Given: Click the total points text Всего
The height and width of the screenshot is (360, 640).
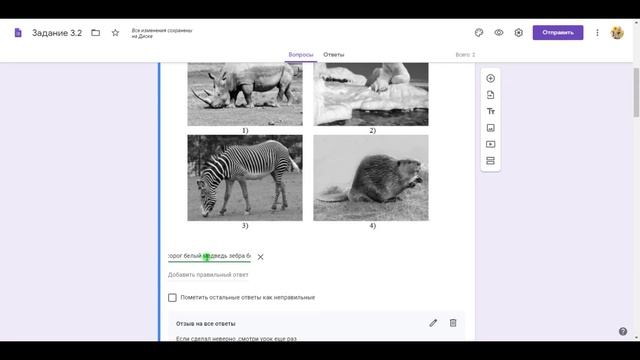Looking at the screenshot, I should pos(465,55).
